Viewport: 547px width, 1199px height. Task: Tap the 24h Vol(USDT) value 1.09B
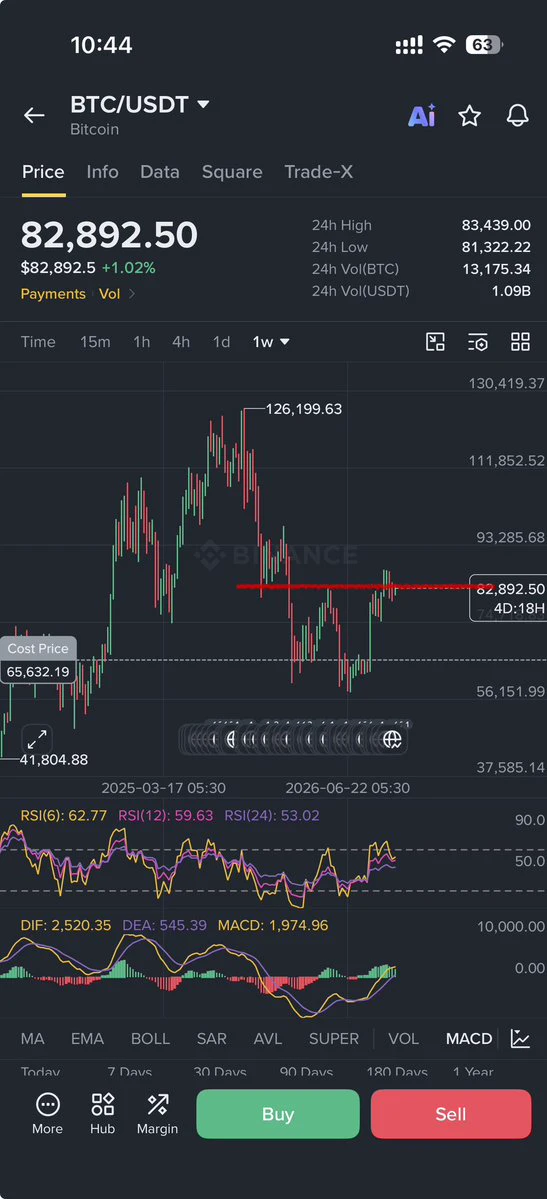tap(511, 291)
